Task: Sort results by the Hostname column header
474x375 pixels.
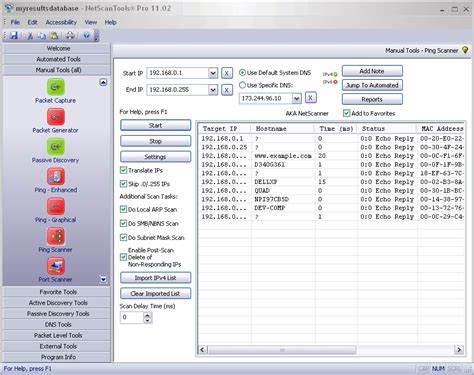Action: (282, 129)
